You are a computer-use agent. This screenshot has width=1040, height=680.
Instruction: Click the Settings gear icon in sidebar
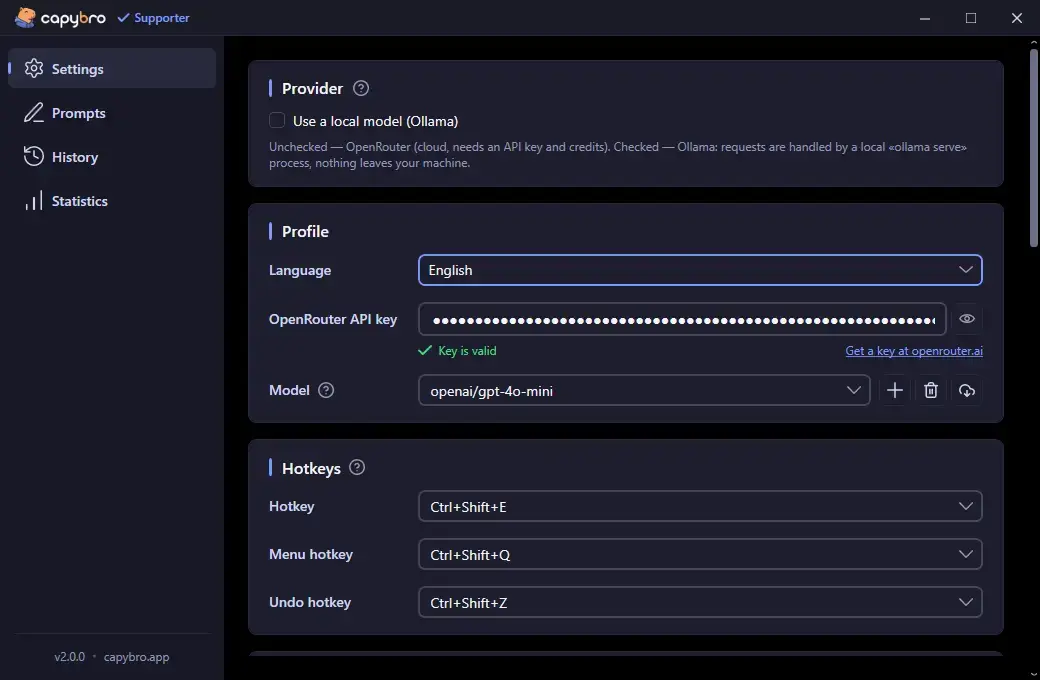(34, 68)
